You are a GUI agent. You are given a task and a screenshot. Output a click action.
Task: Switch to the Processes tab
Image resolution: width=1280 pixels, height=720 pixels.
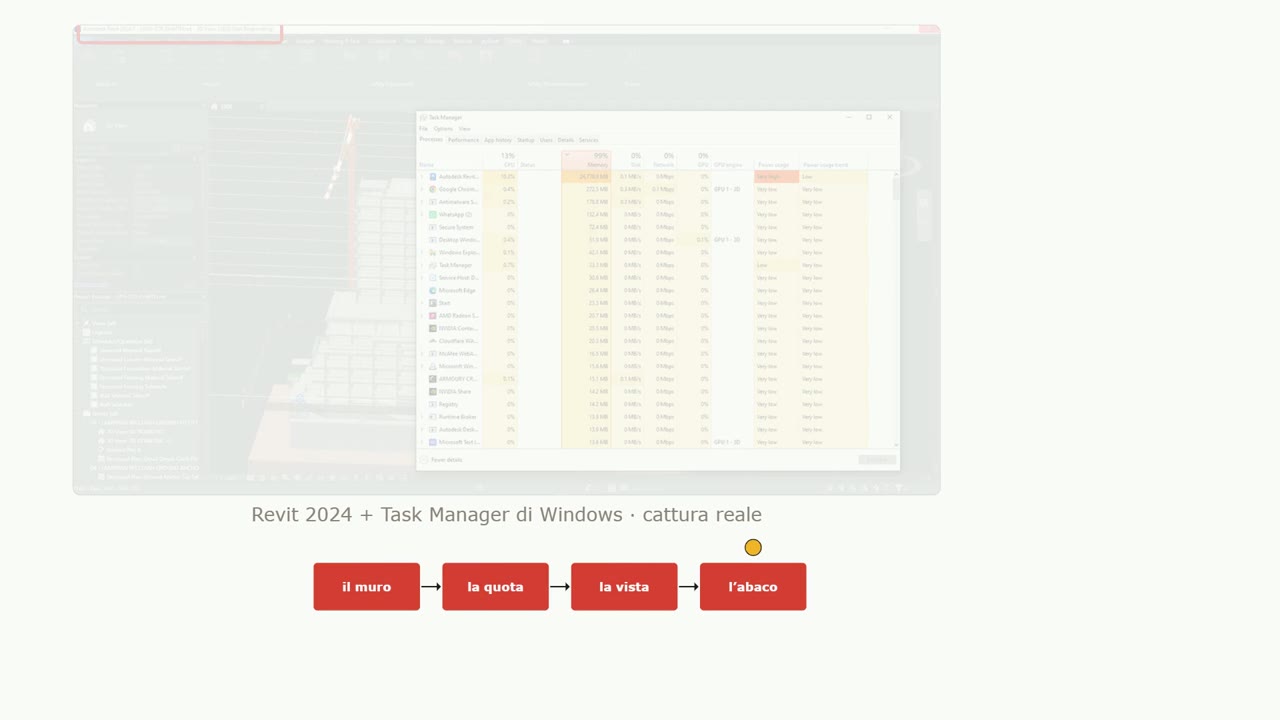tap(431, 140)
